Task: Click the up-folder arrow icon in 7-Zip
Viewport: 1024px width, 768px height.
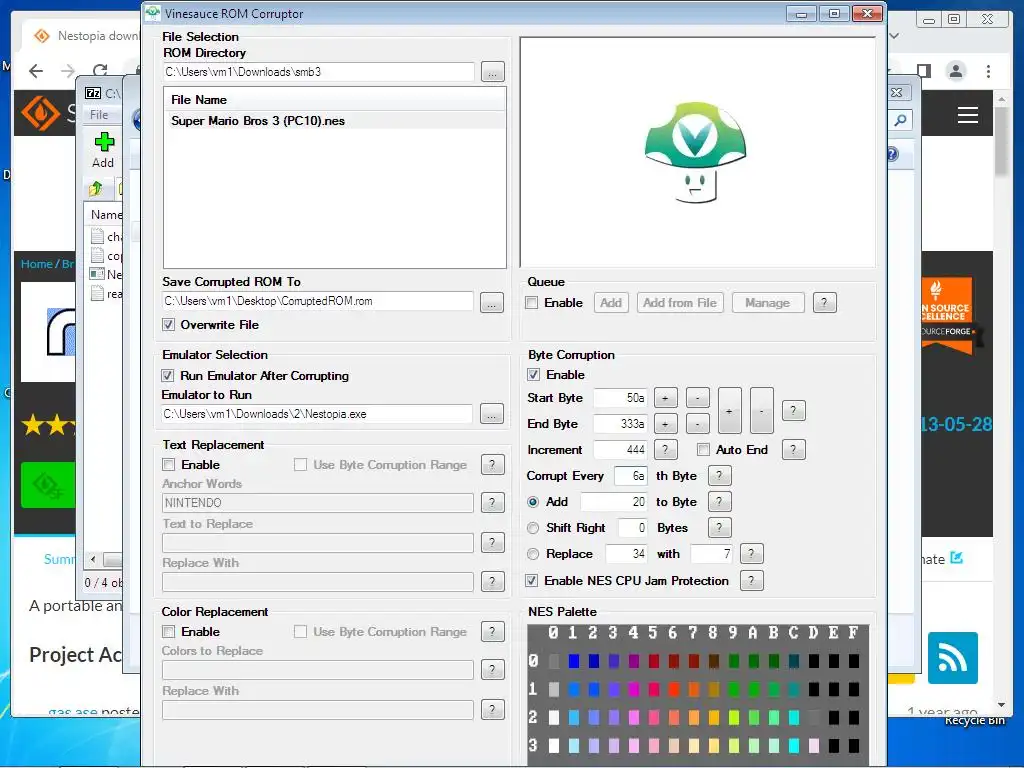Action: 96,189
